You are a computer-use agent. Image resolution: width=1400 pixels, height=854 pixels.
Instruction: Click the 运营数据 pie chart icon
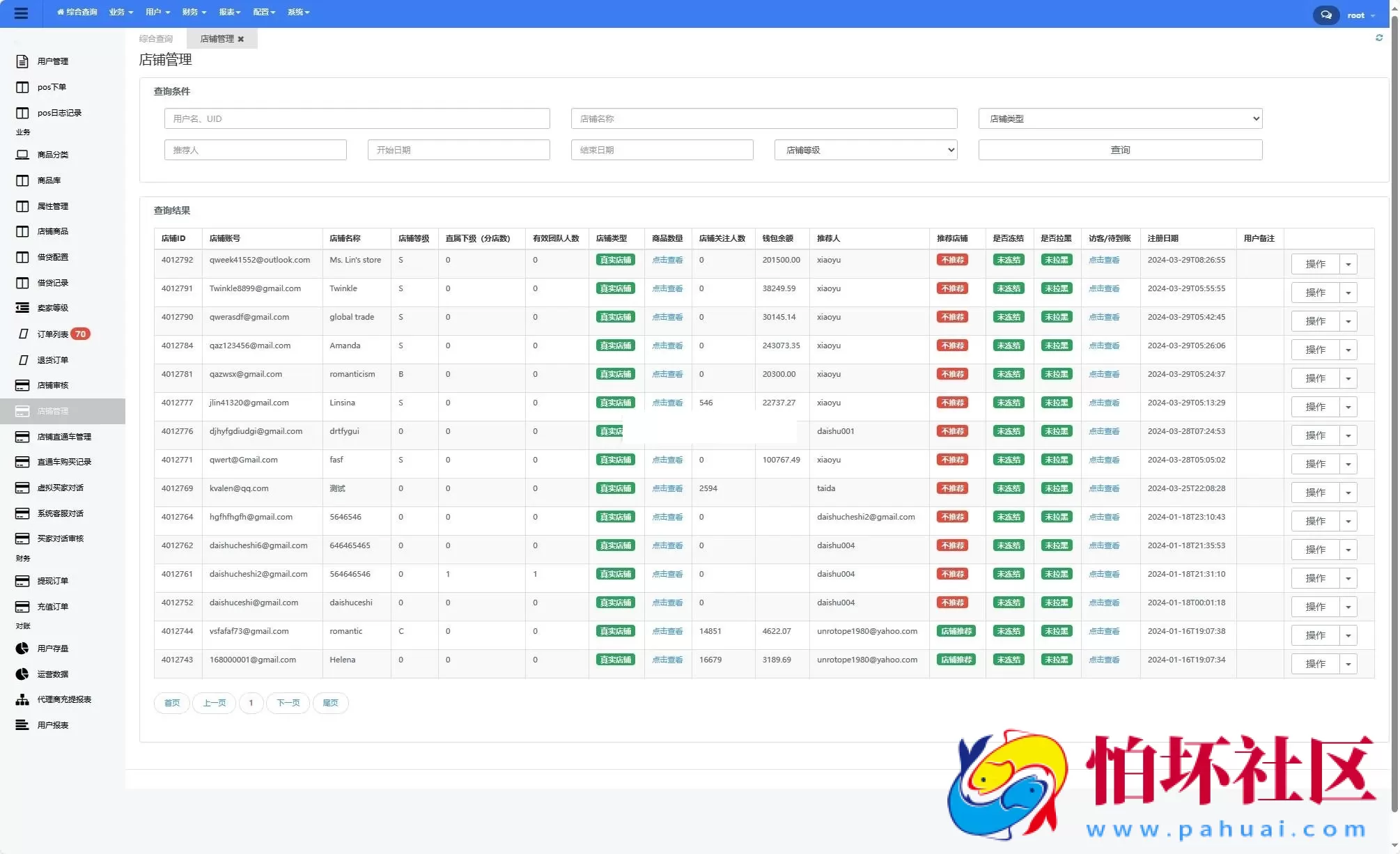pyautogui.click(x=22, y=674)
